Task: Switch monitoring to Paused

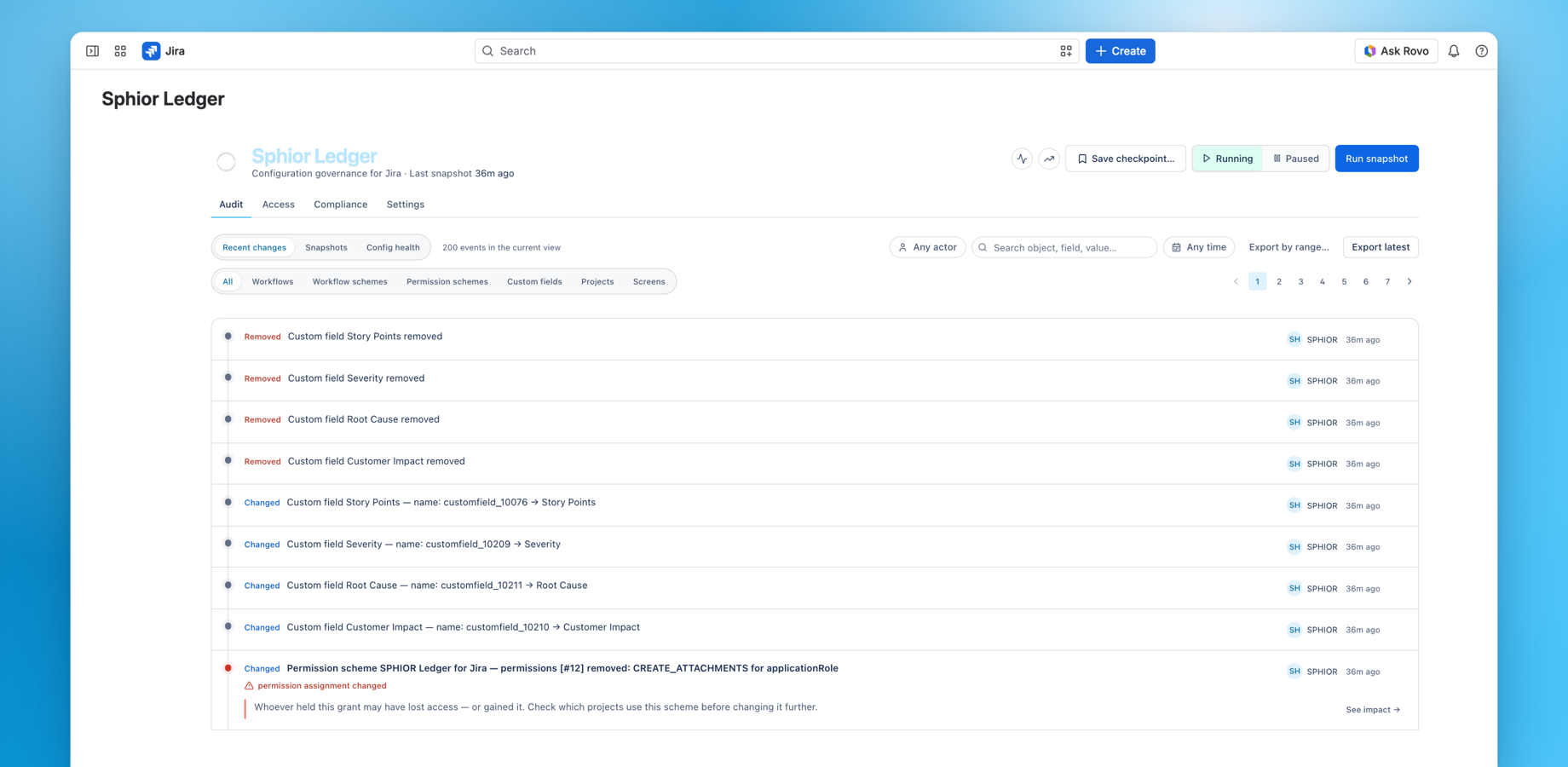Action: (1295, 159)
